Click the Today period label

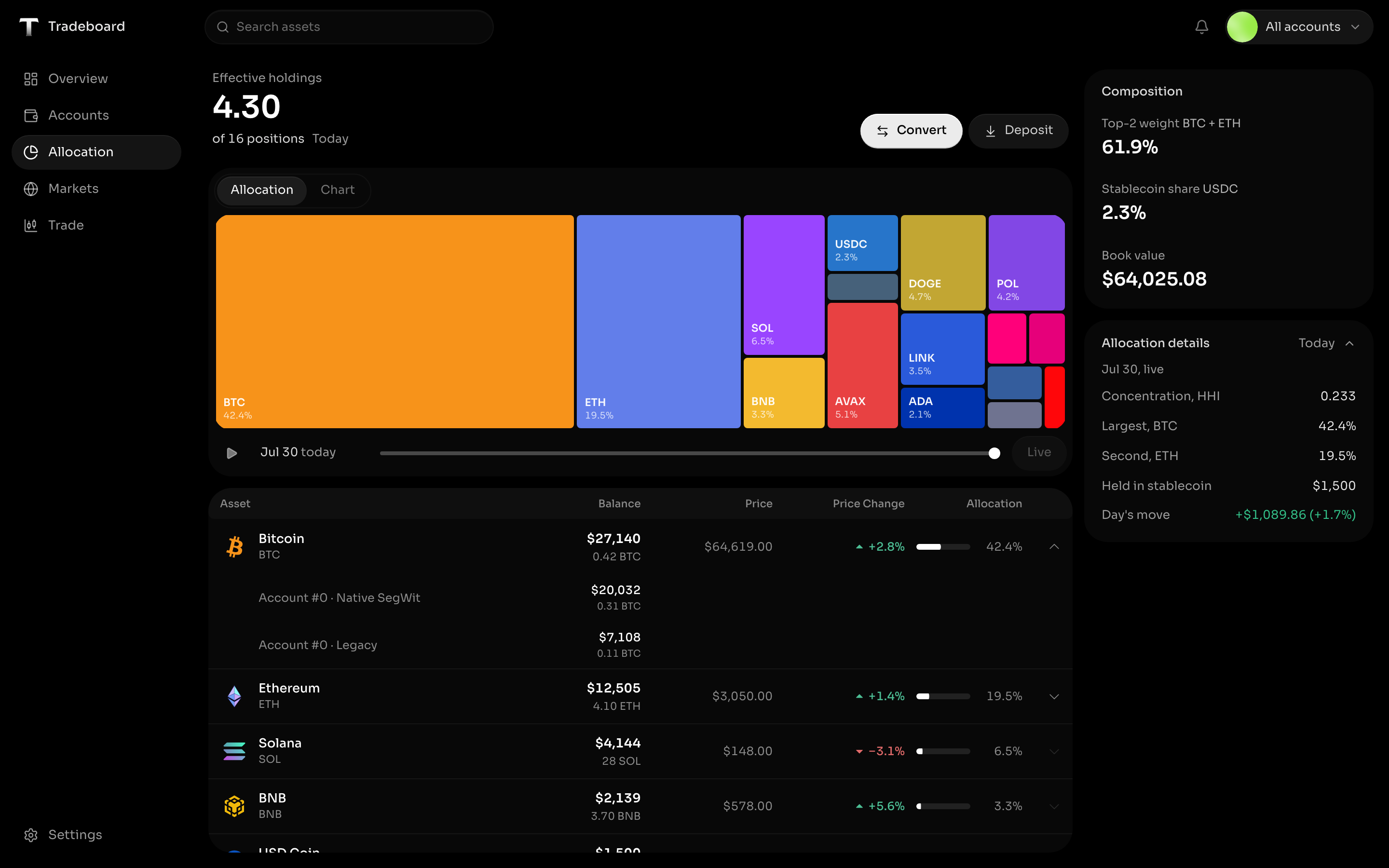click(x=330, y=139)
